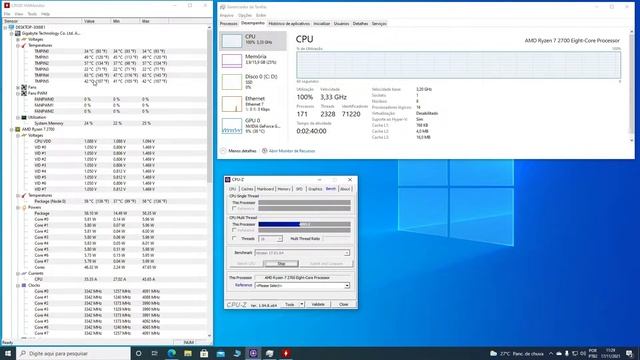The height and width of the screenshot is (360, 640).
Task: Click the taskbar search box
Action: tap(73, 353)
